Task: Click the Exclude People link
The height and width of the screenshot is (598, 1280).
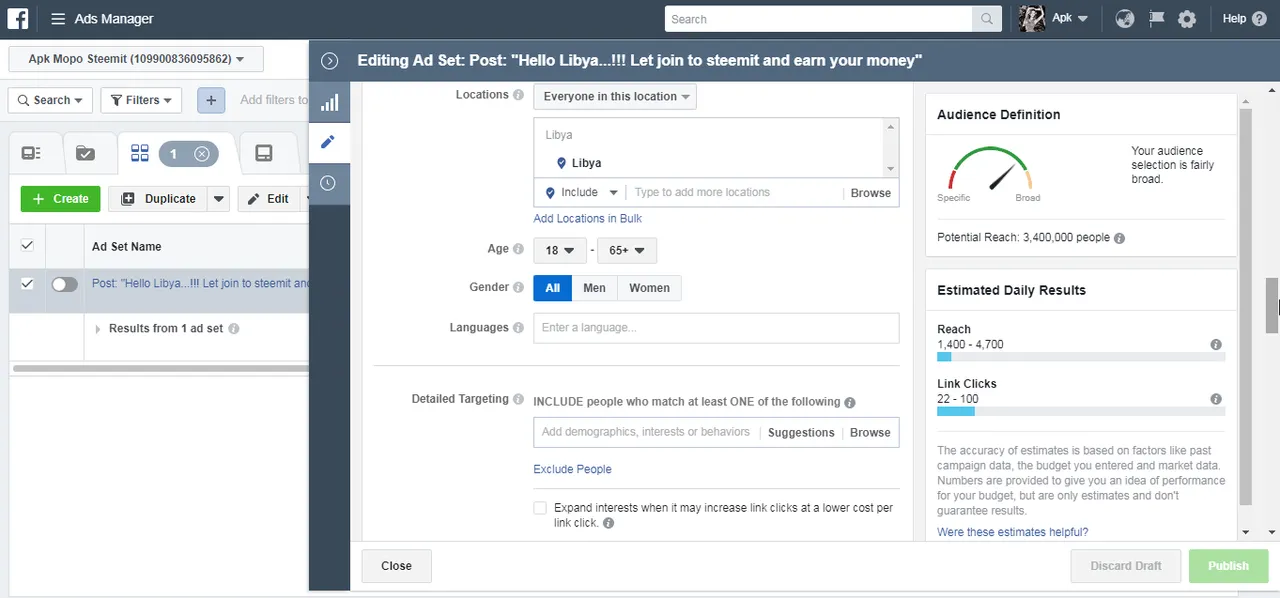Action: click(572, 470)
